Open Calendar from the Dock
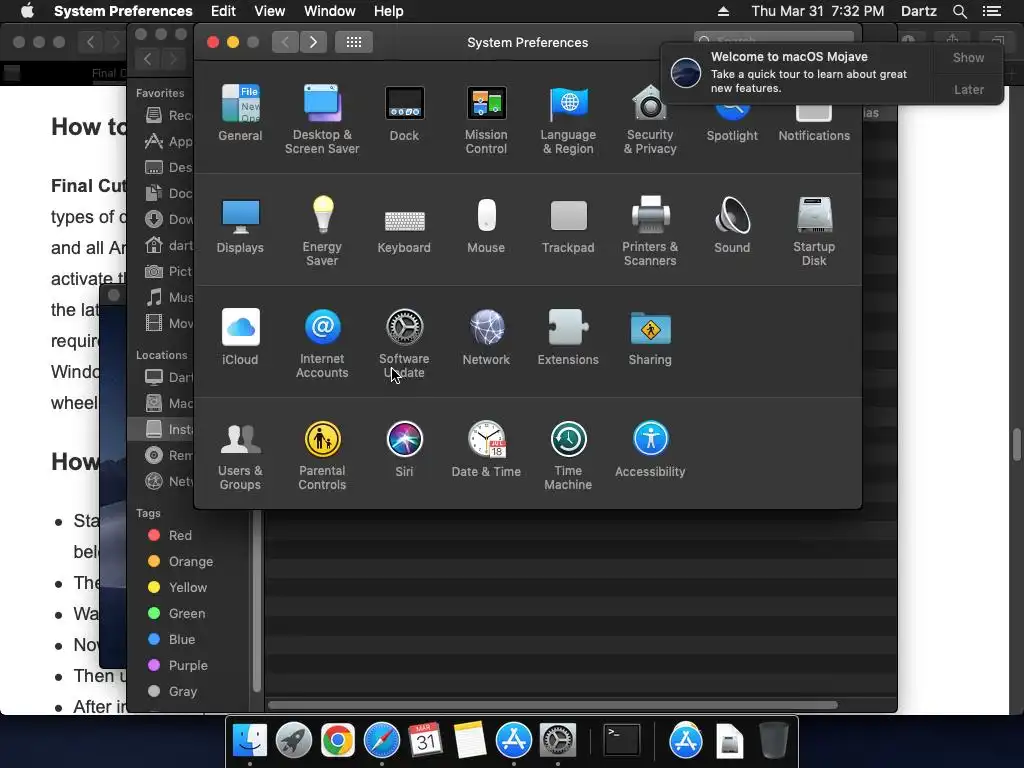The width and height of the screenshot is (1024, 768). click(x=426, y=741)
